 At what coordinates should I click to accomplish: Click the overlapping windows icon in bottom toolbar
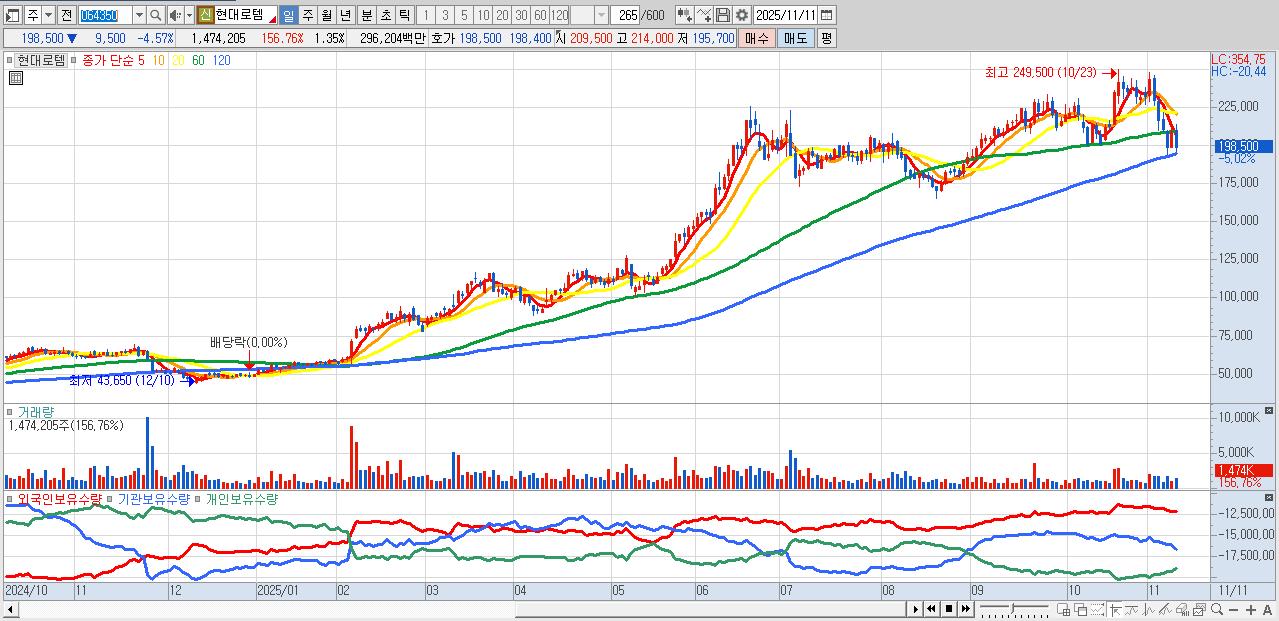pyautogui.click(x=1081, y=609)
